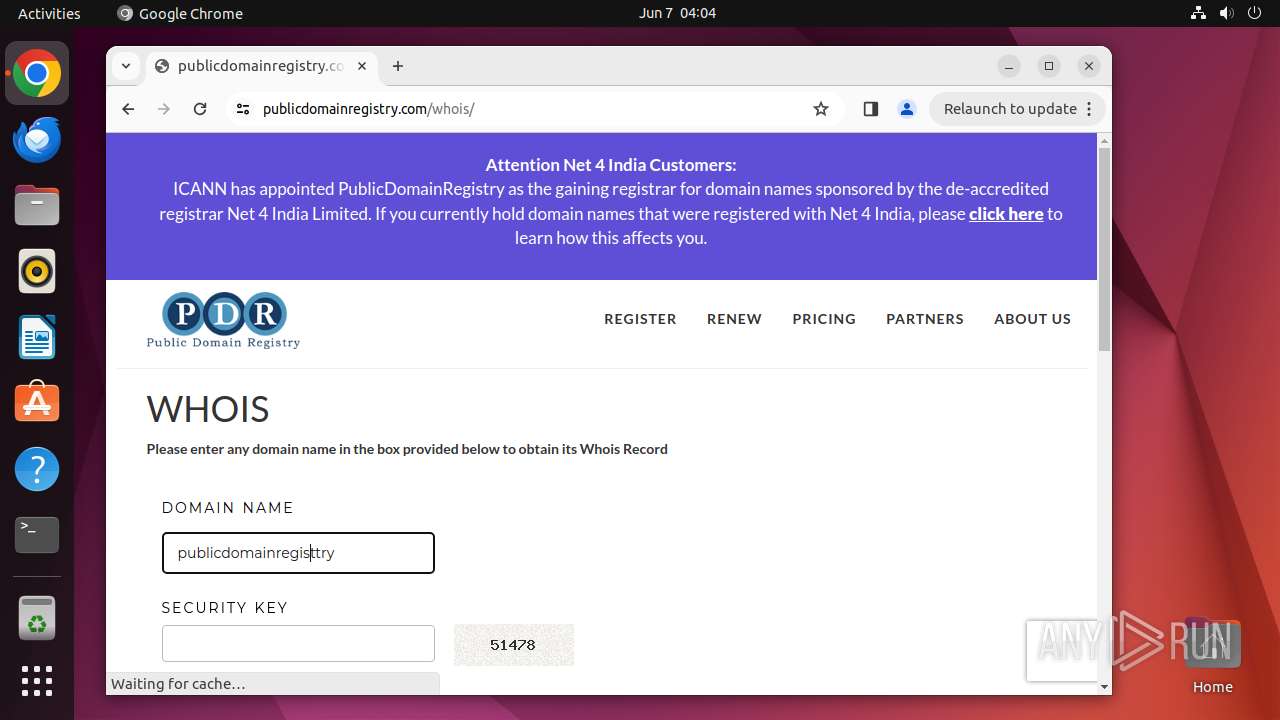Viewport: 1280px width, 720px height.
Task: Open the Files manager from the dock
Action: (37, 205)
